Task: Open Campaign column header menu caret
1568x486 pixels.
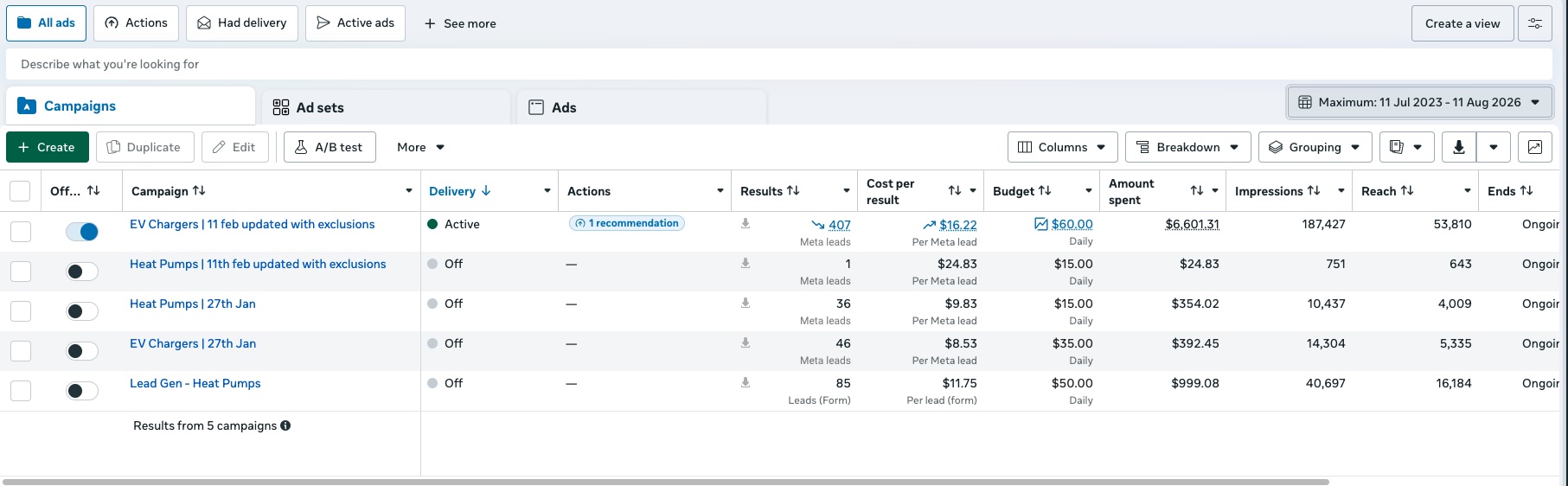Action: 409,191
